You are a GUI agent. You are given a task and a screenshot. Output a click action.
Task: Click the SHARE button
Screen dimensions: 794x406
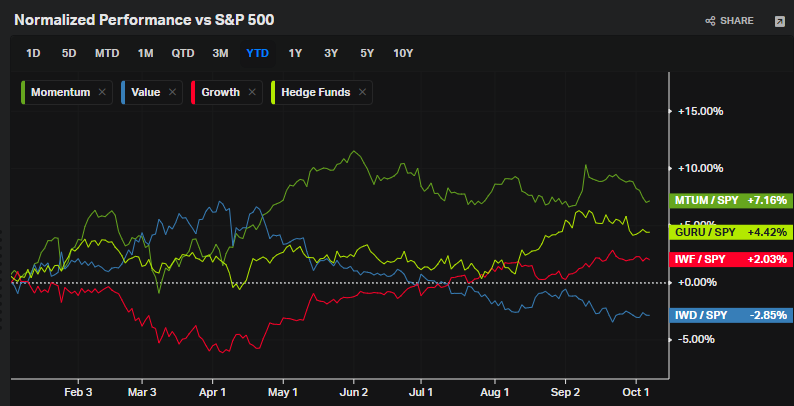click(729, 21)
